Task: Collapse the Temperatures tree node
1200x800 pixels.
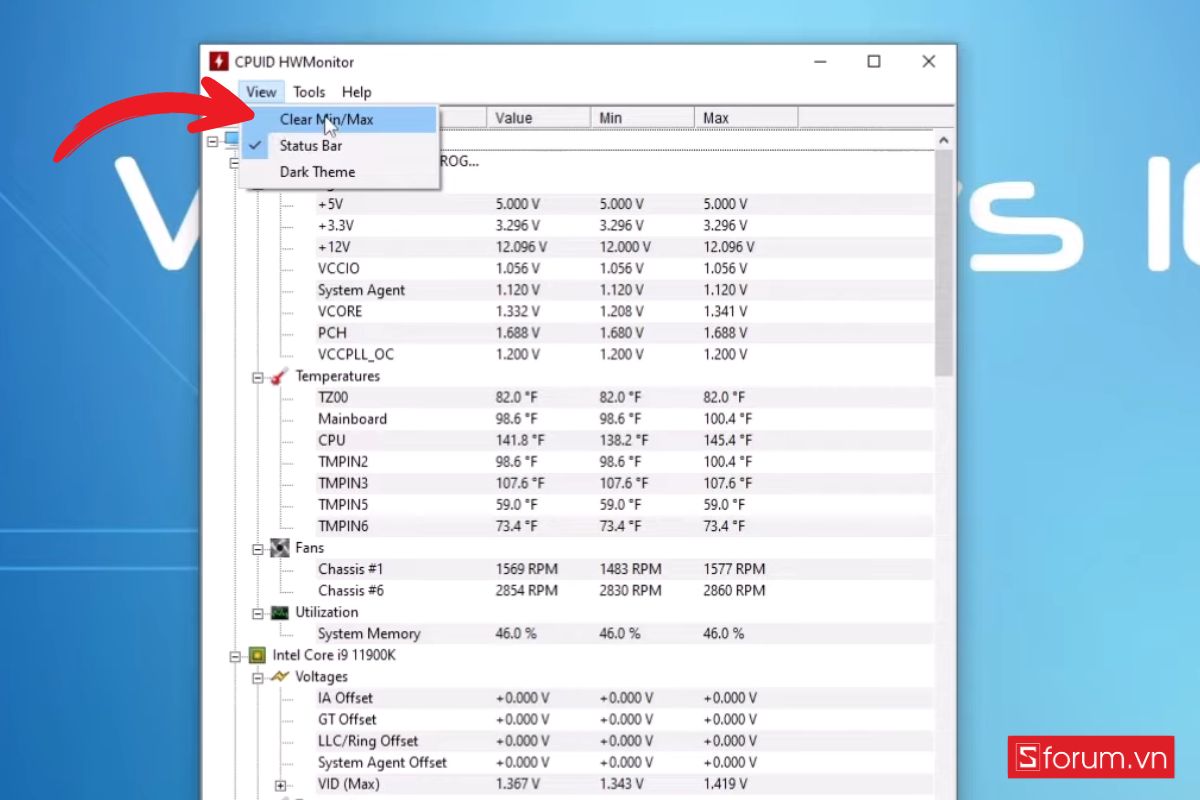Action: point(257,377)
